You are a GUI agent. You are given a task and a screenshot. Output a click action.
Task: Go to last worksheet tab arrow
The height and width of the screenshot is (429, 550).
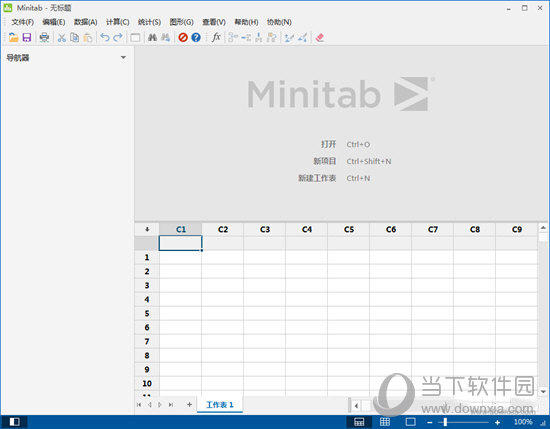(170, 405)
